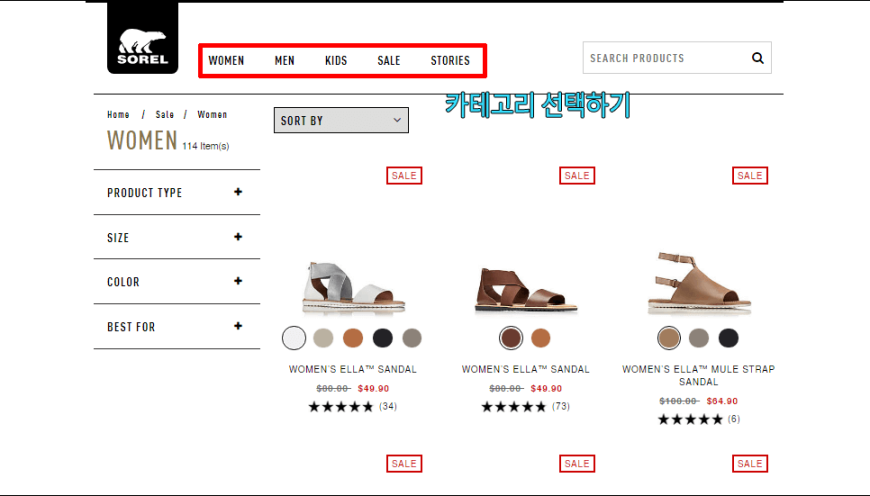This screenshot has width=870, height=496.
Task: Expand the Color filter
Action: 176,281
